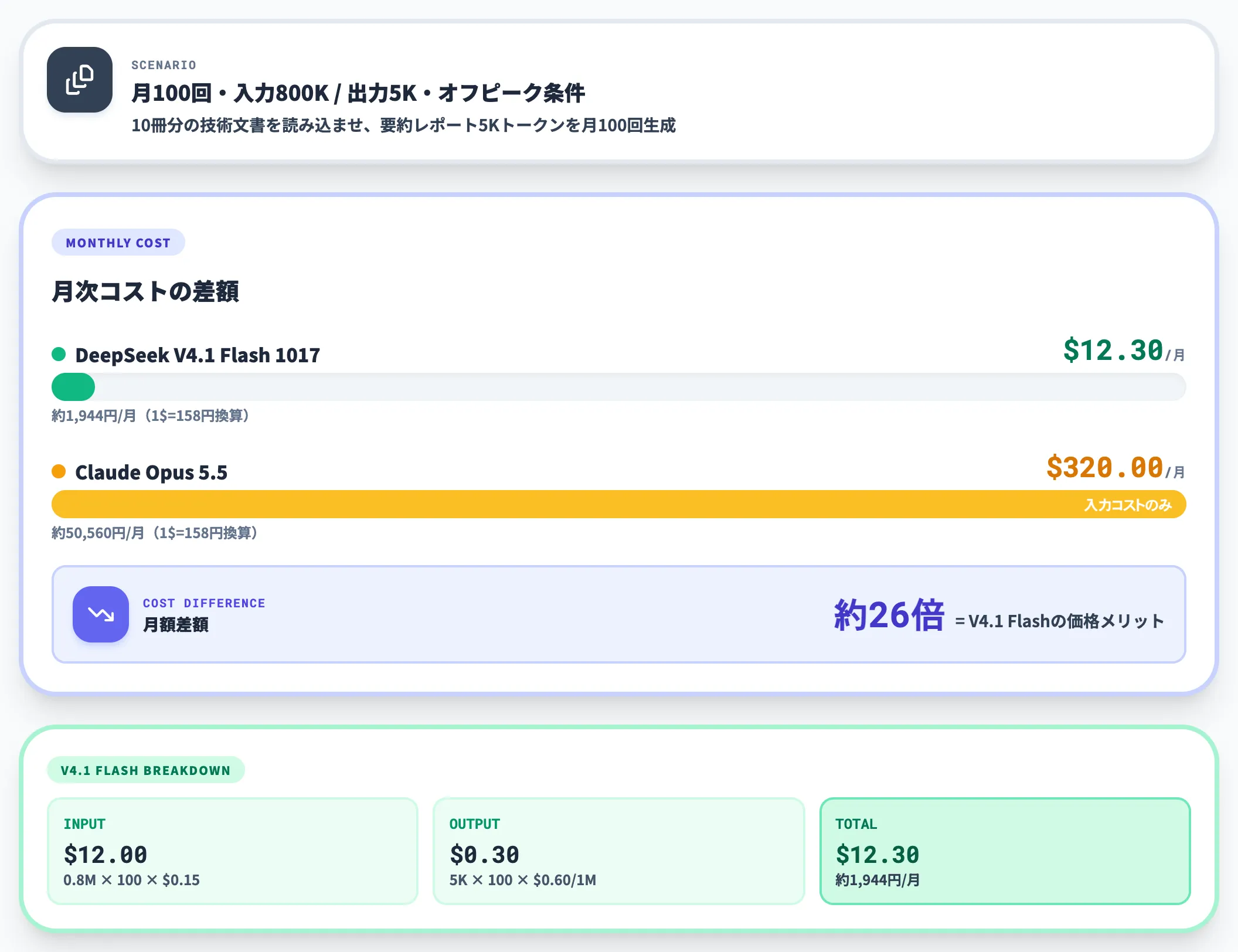Open the OUTPUT $0.30 breakdown card
This screenshot has height=952, width=1238.
coord(618,851)
